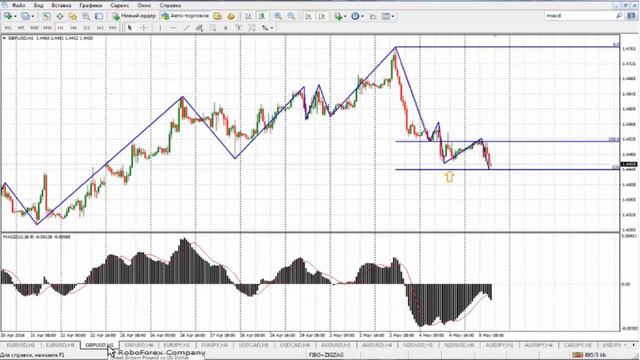Select the text 'A' tool
Viewport: 640px width, 360px height.
tap(225, 28)
